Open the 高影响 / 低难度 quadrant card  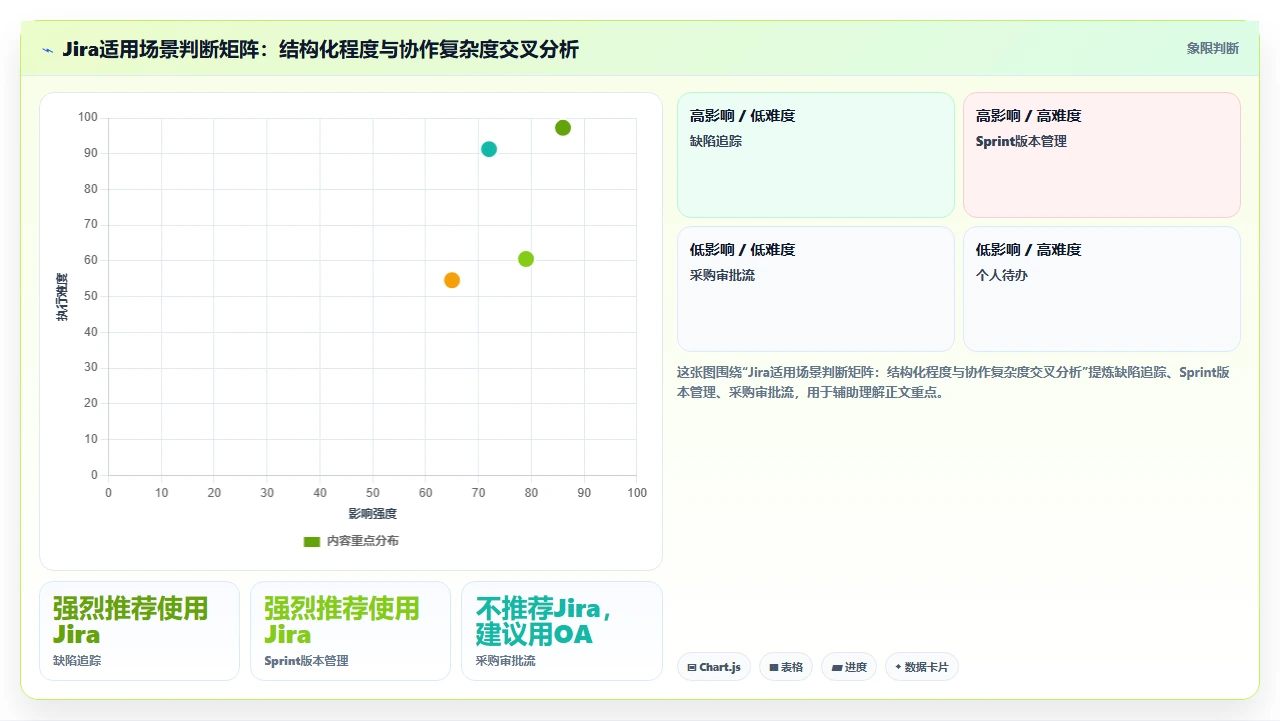[816, 155]
